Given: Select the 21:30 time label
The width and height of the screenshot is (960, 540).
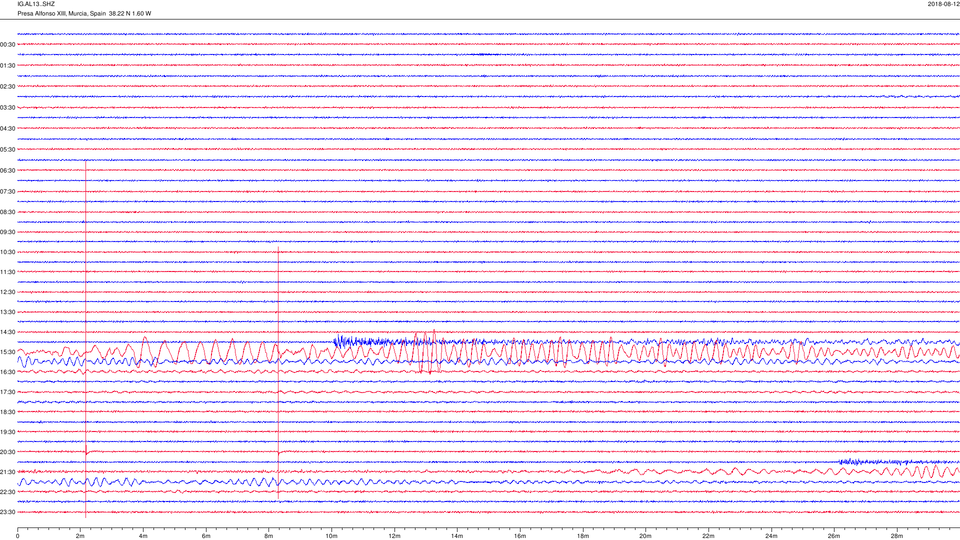Looking at the screenshot, I should coord(8,472).
